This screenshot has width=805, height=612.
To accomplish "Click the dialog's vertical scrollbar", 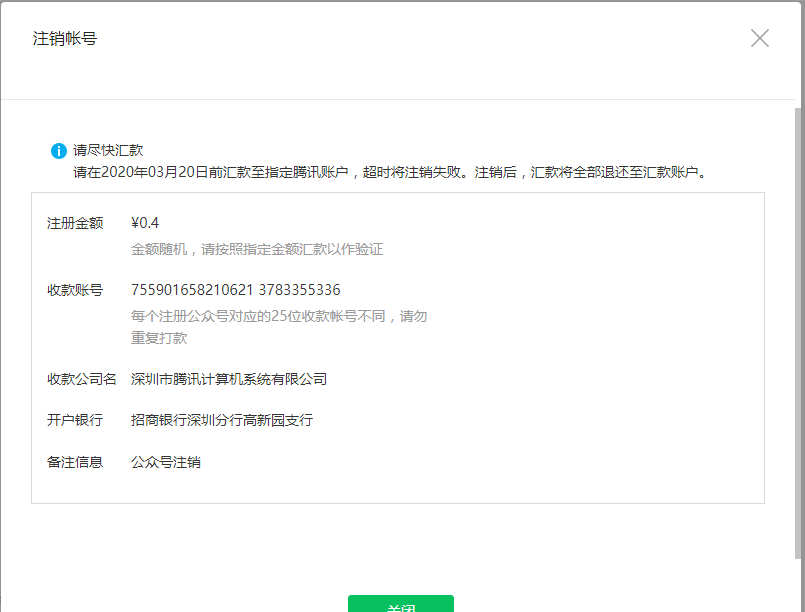I will [797, 333].
